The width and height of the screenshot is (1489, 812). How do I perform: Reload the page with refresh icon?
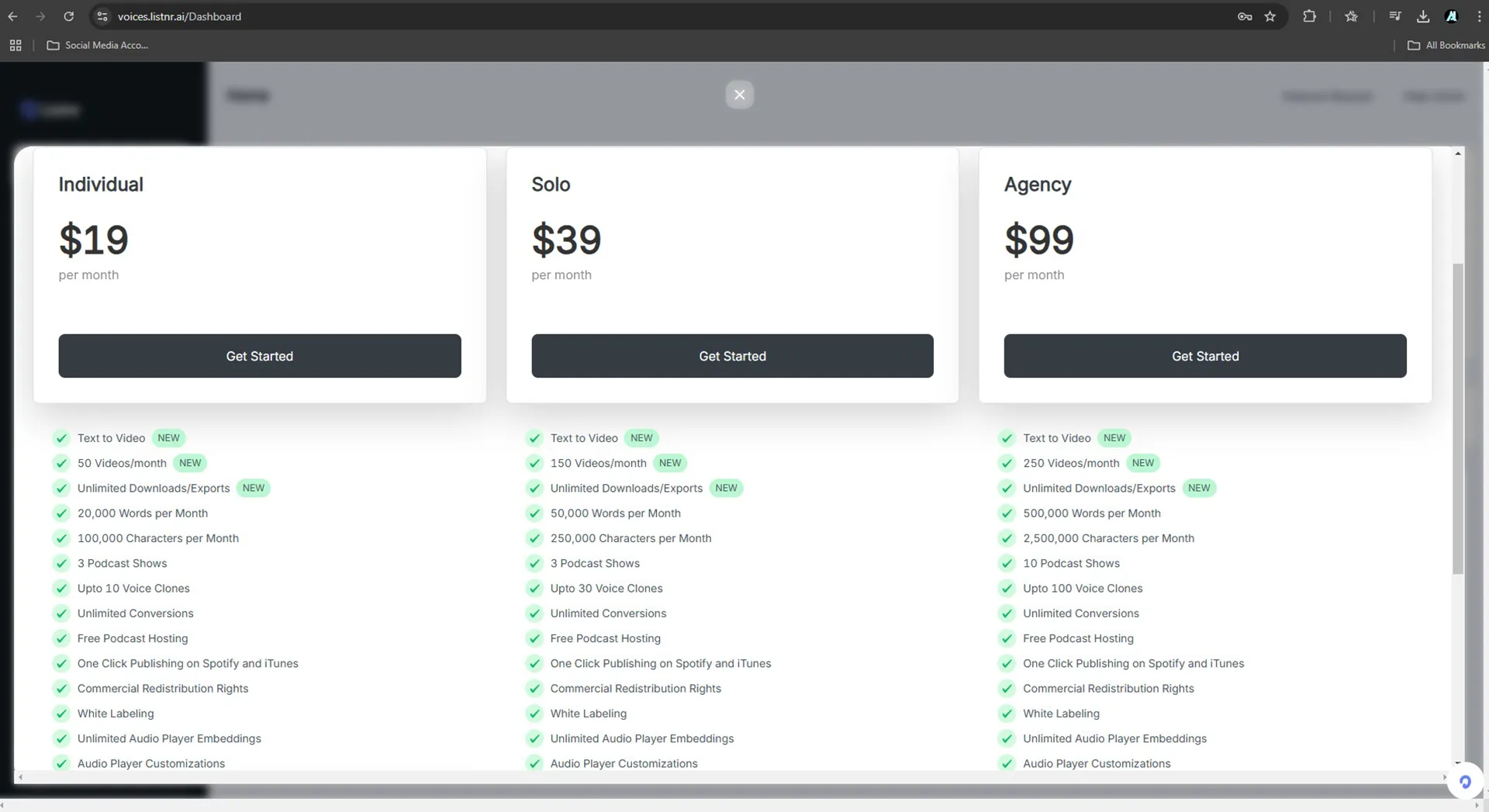[68, 16]
